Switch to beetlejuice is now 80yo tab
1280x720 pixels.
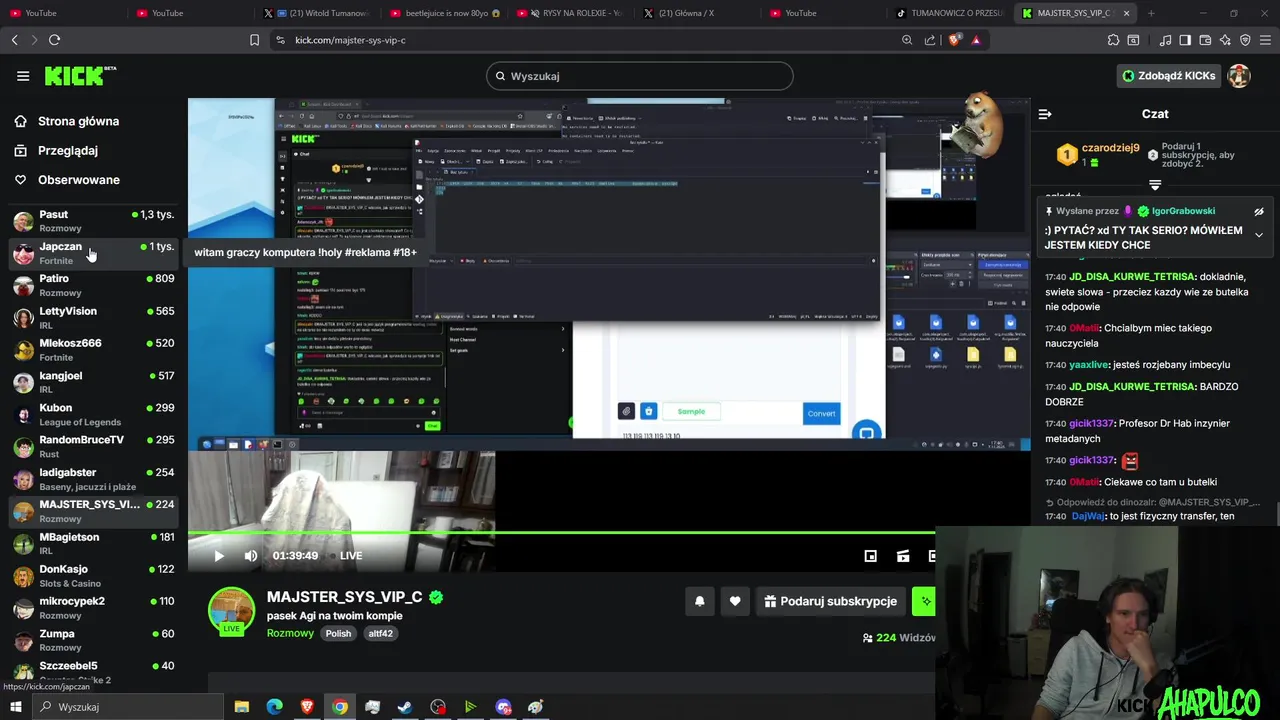(x=445, y=13)
